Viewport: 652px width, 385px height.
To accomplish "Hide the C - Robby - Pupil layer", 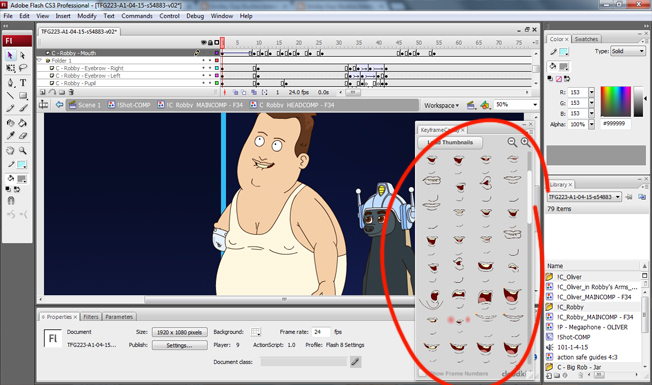I will pos(204,83).
